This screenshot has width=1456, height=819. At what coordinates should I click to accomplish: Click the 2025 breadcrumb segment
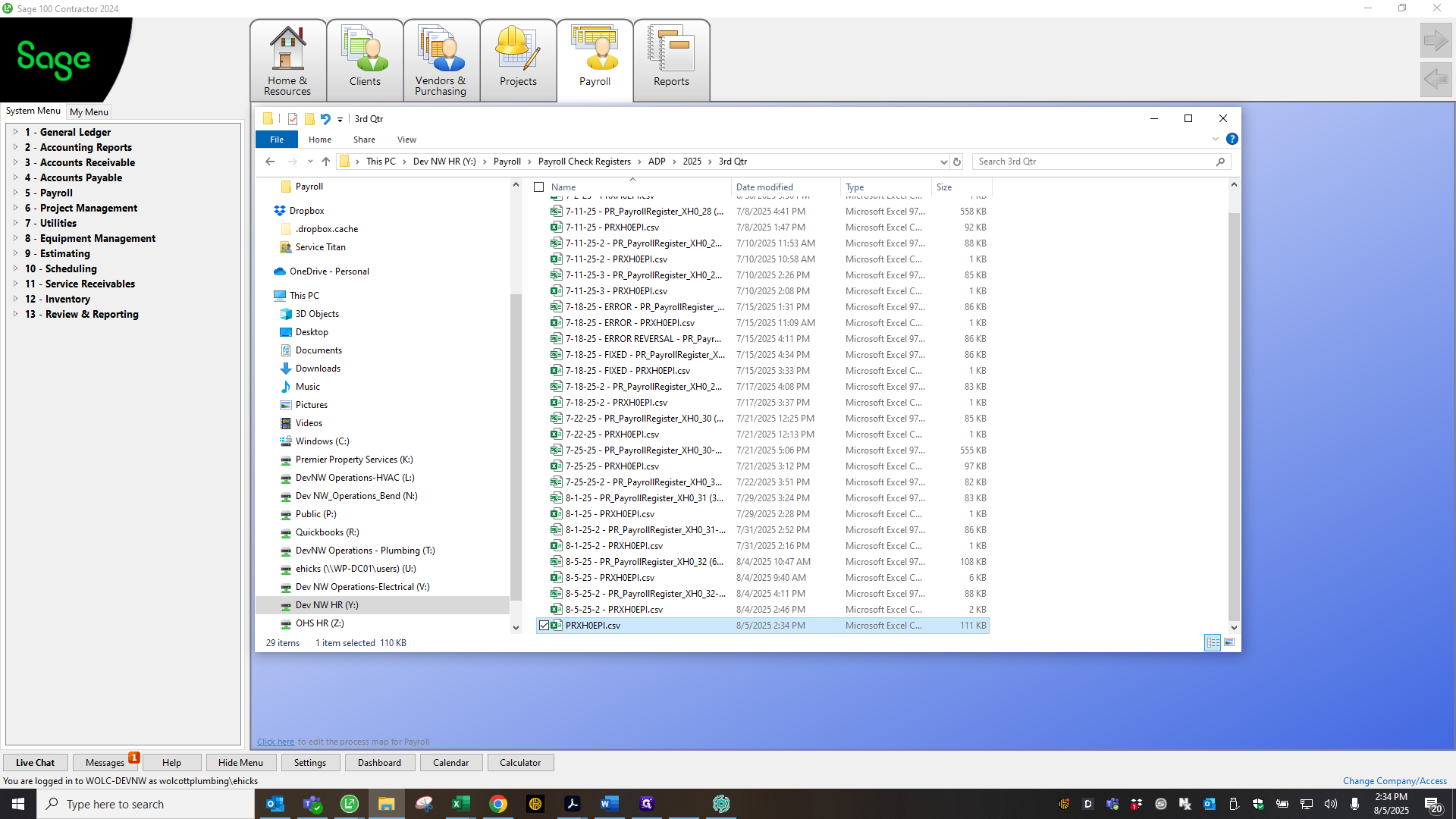(692, 162)
